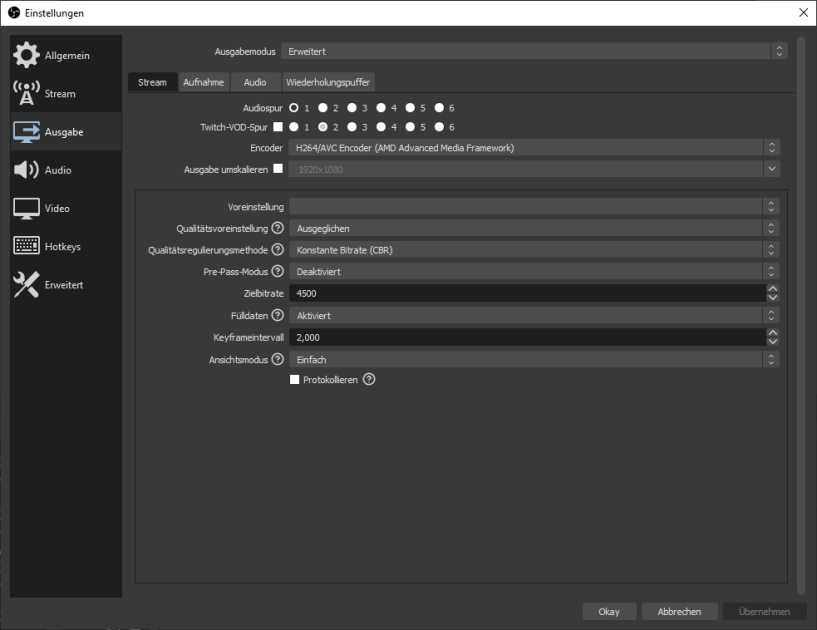Select the Stream antenna icon in sidebar
This screenshot has height=630, width=817.
tap(26, 93)
